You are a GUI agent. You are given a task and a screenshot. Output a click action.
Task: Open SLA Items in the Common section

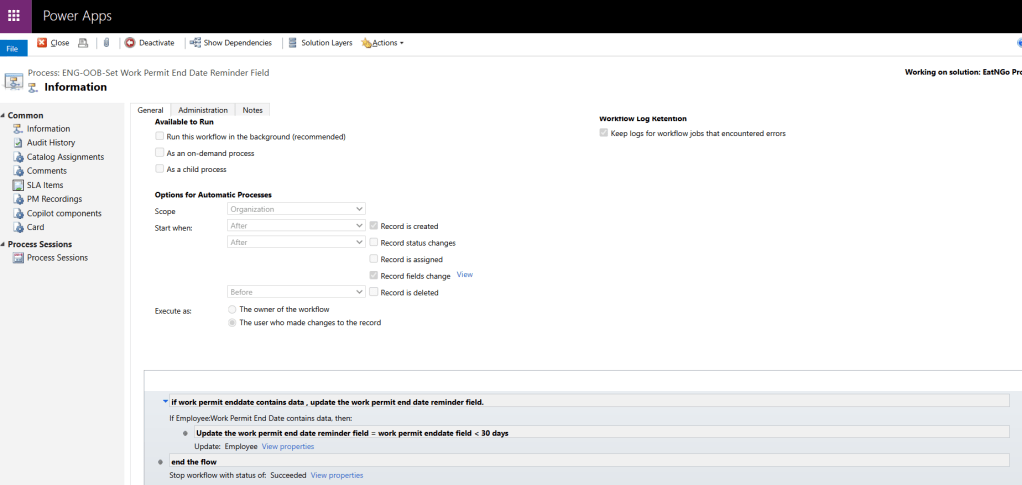click(x=45, y=185)
